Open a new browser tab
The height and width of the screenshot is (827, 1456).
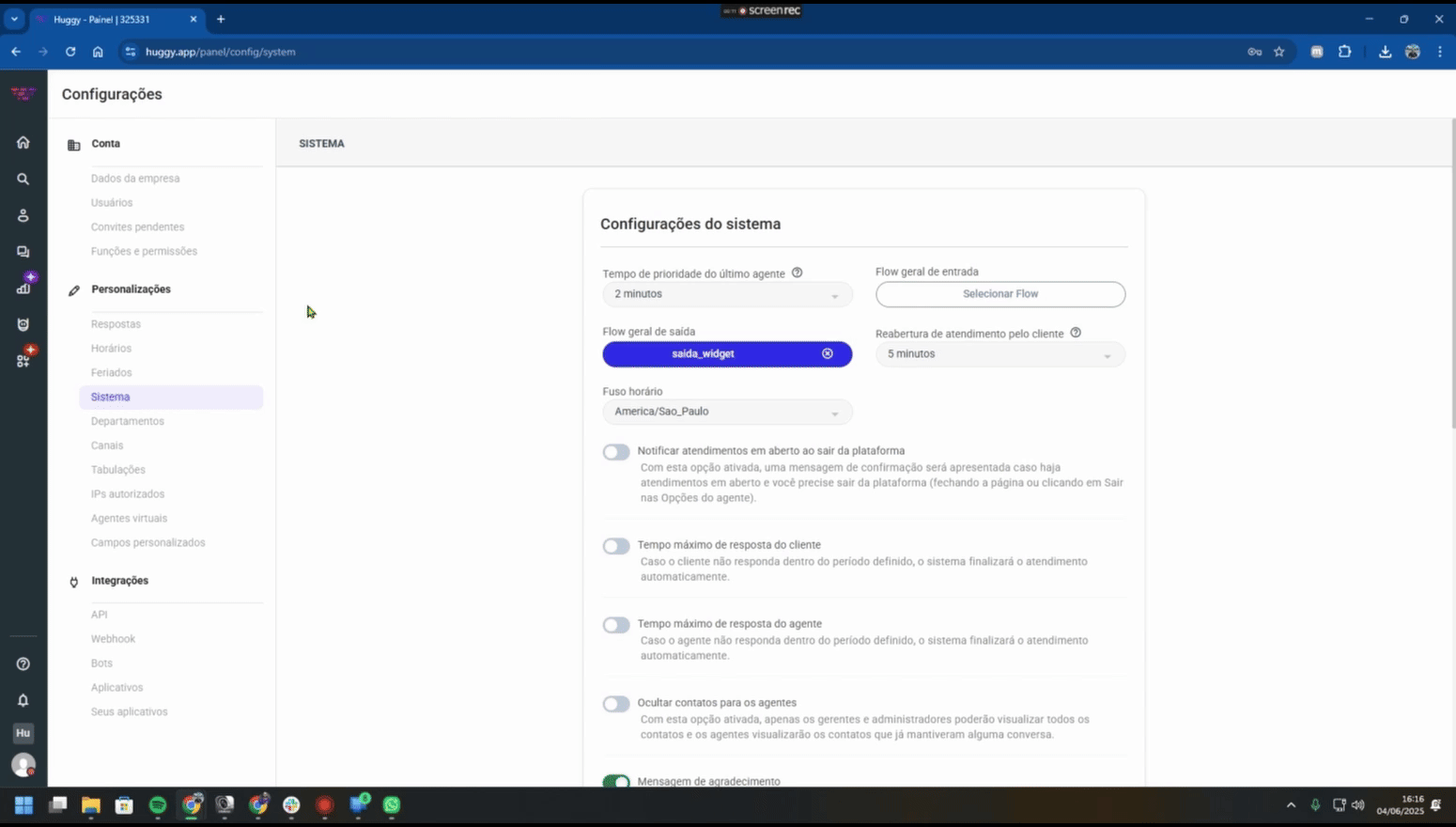221,19
